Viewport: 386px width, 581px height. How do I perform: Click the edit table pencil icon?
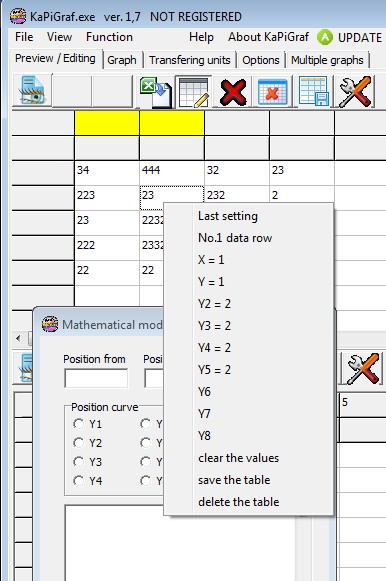193,92
